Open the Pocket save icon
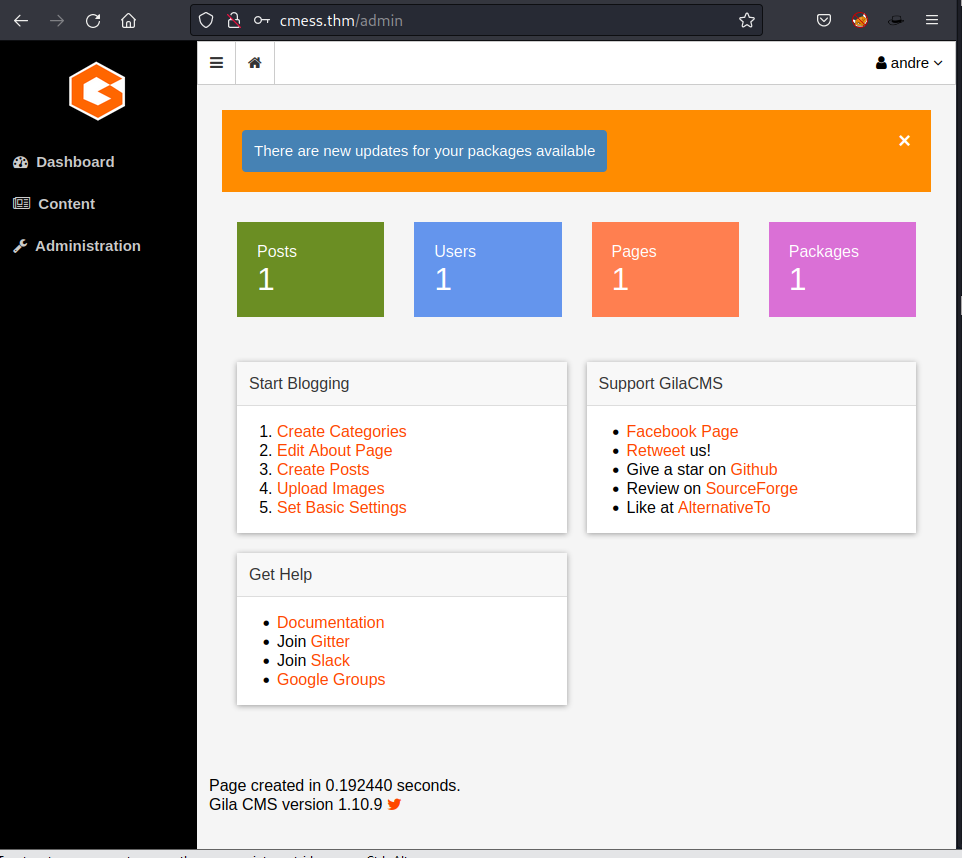Viewport: 962px width, 858px height. pyautogui.click(x=824, y=20)
